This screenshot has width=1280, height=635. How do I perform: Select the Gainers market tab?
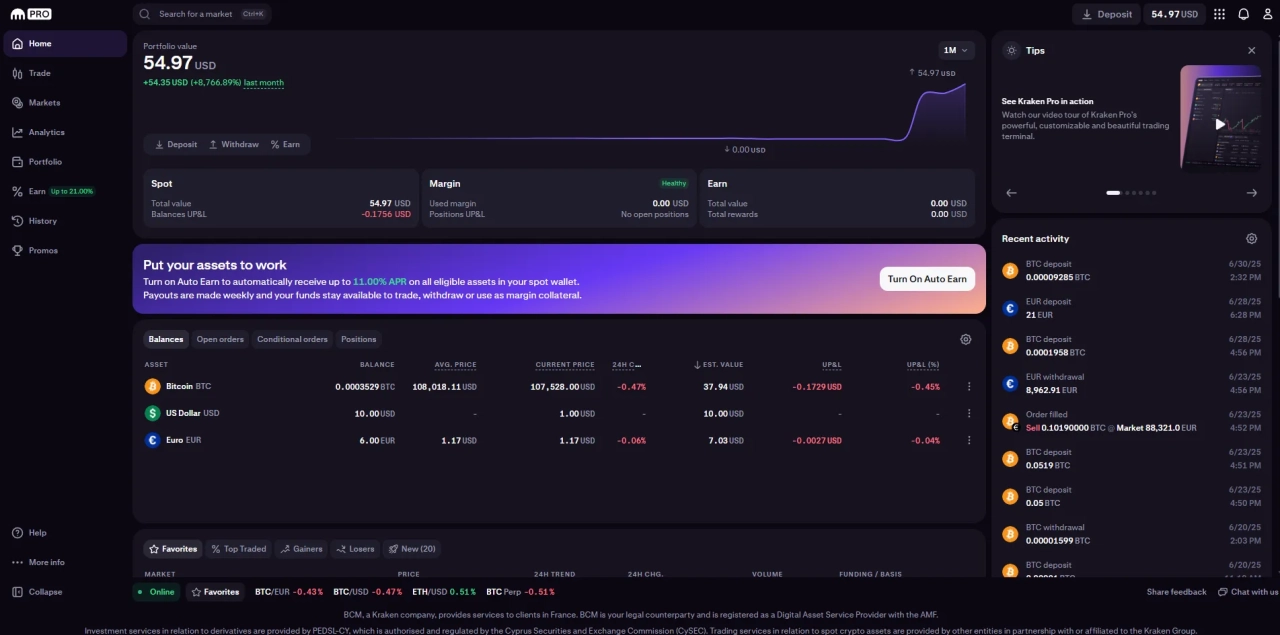coord(301,549)
